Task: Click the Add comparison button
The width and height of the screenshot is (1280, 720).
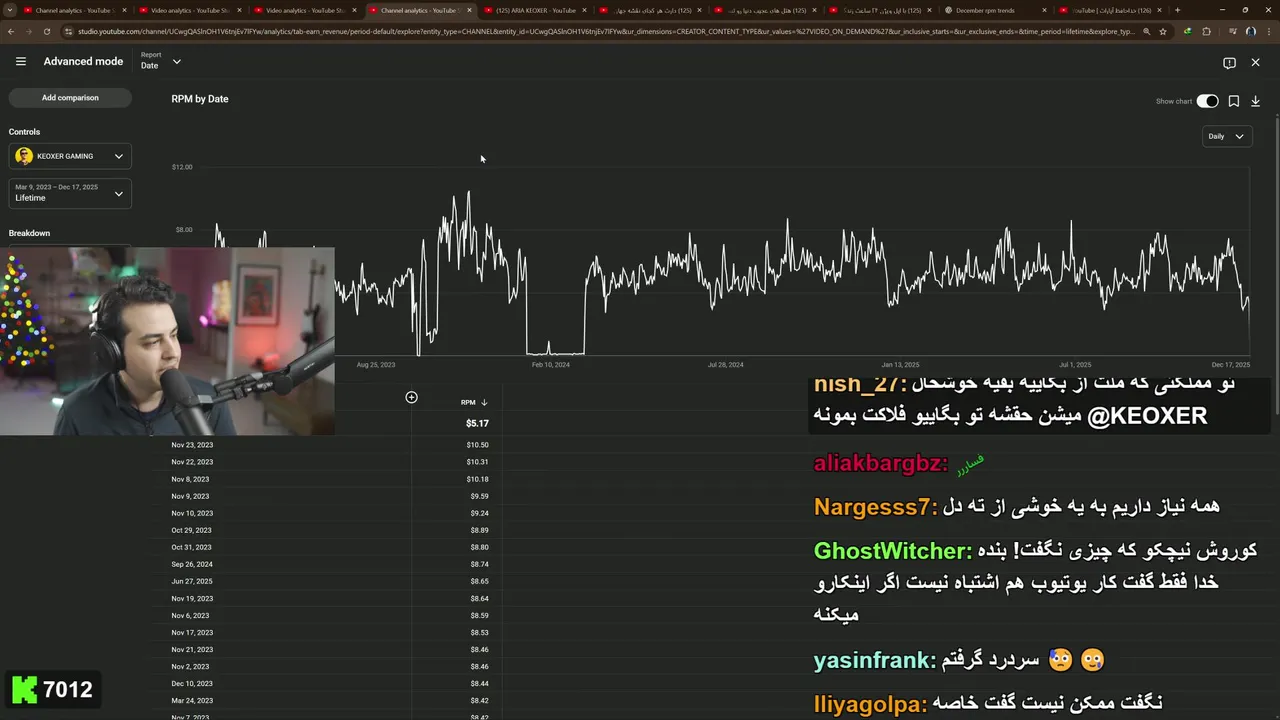Action: (x=70, y=98)
